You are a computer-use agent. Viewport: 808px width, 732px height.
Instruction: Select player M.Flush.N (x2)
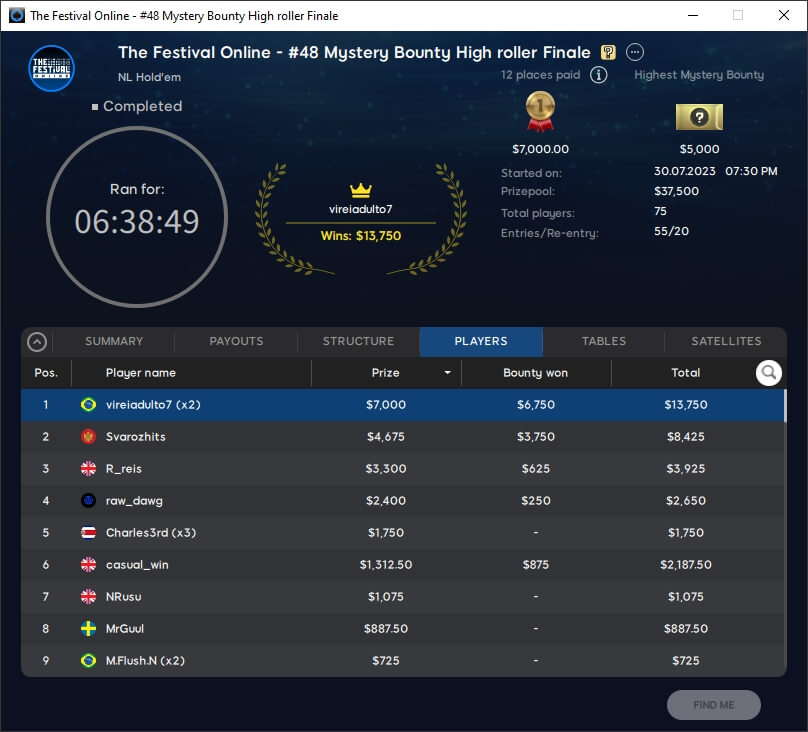[x=402, y=660]
